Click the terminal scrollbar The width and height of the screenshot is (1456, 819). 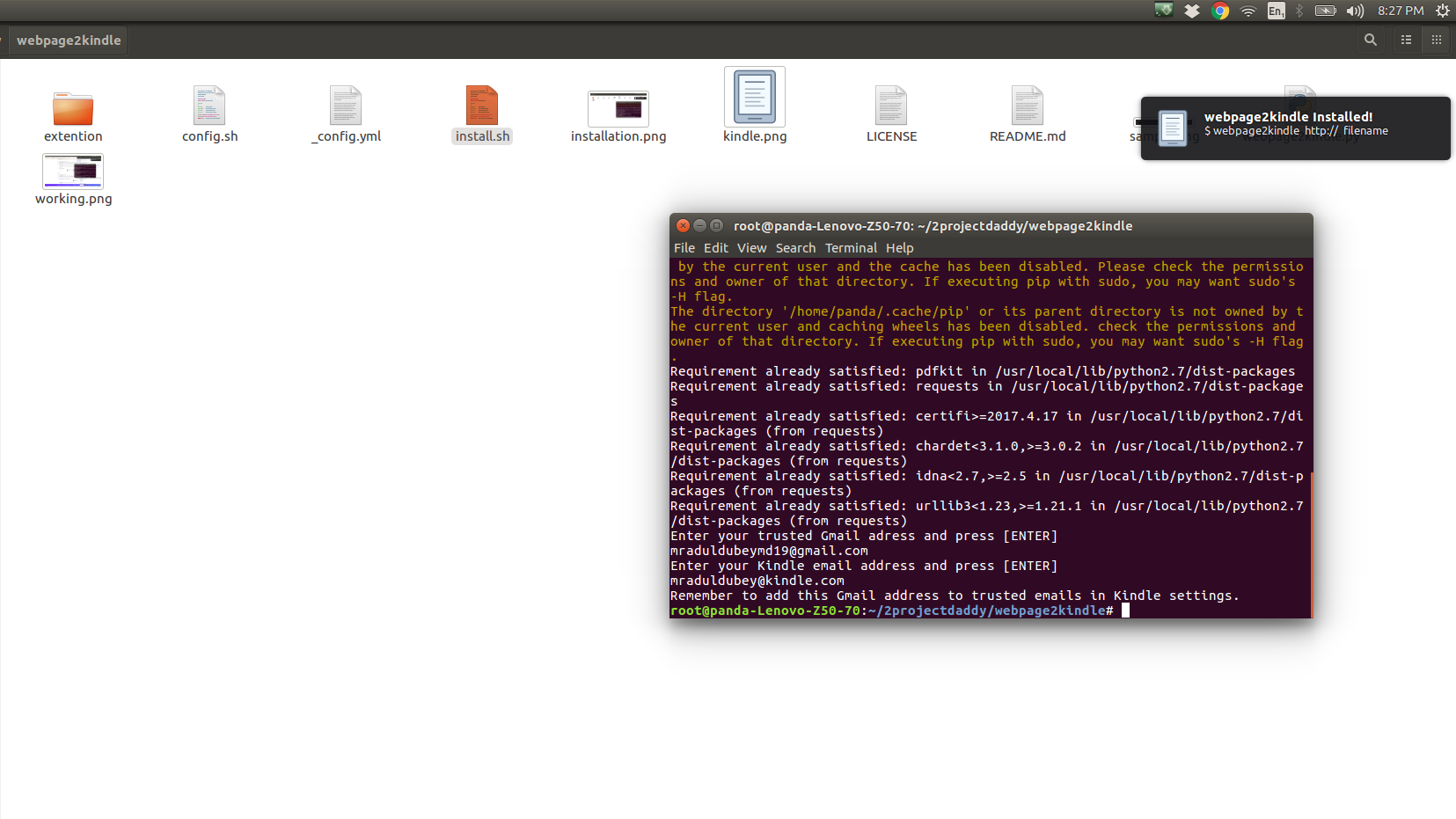(1311, 544)
